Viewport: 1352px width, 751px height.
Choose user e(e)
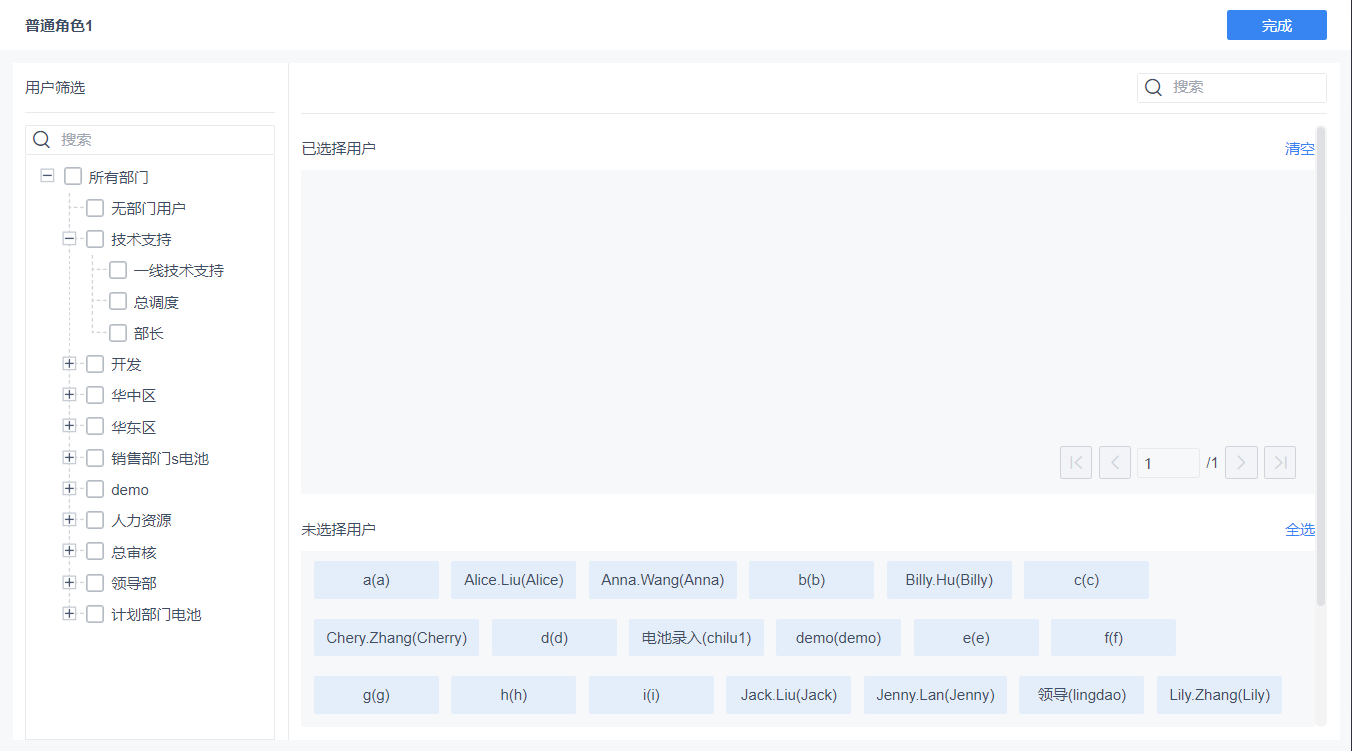(976, 638)
